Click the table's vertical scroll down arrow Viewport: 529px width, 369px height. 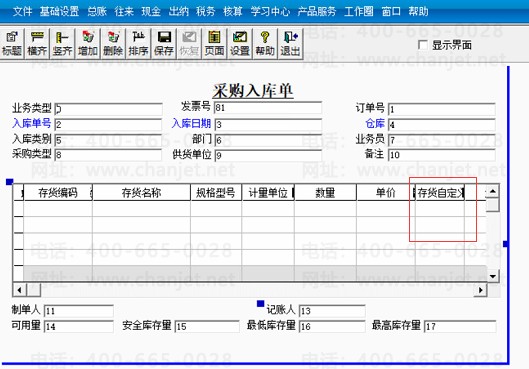point(493,276)
